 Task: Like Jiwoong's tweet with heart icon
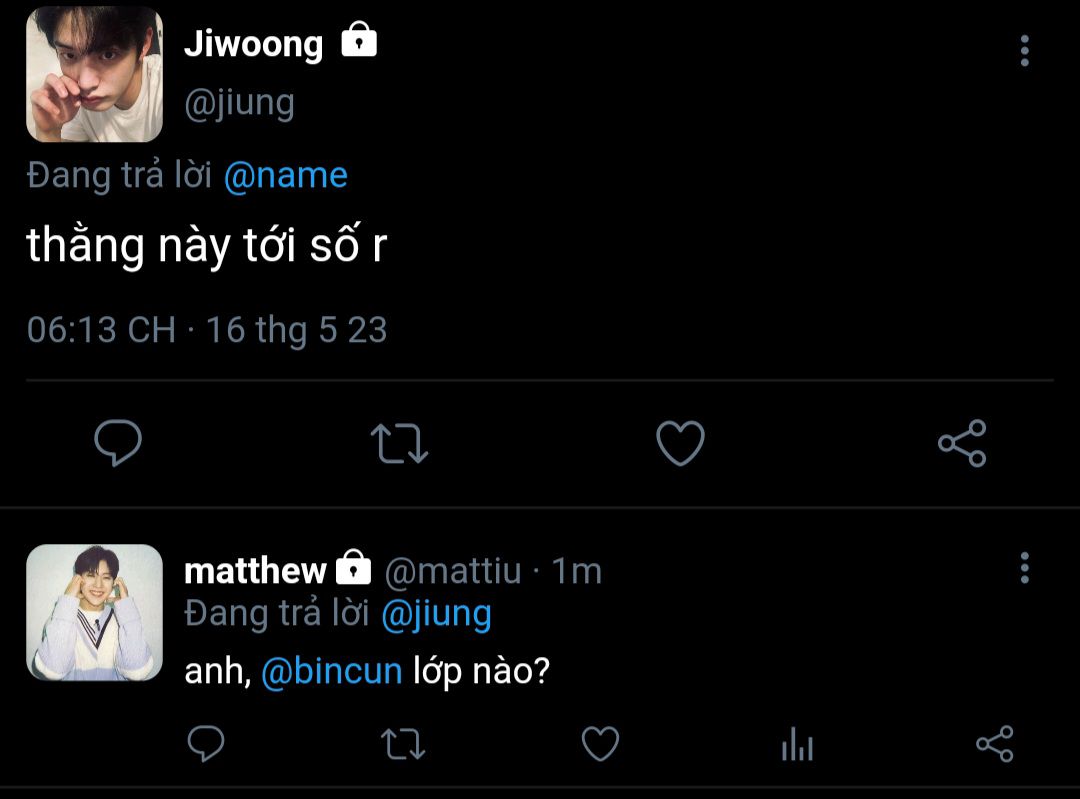681,443
